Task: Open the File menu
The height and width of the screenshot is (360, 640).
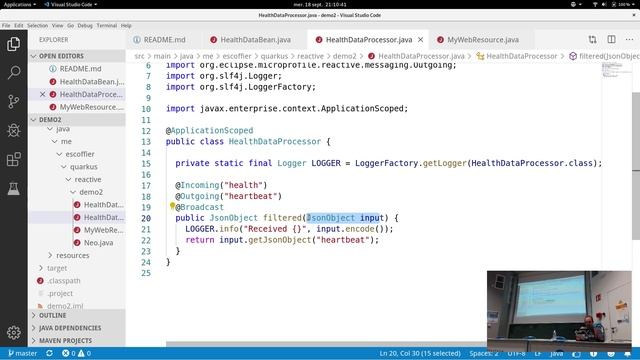Action: click(6, 25)
